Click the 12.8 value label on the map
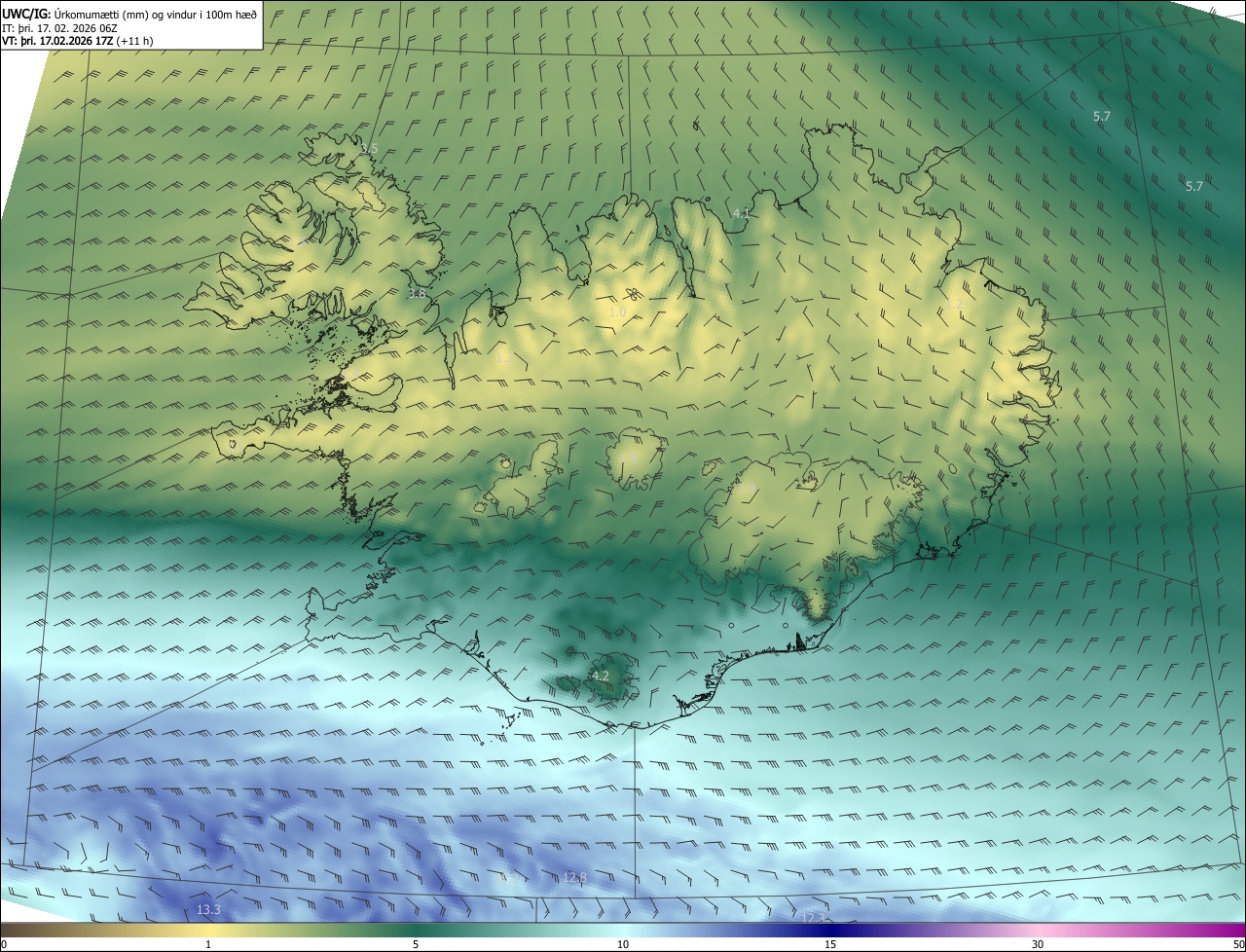Image resolution: width=1246 pixels, height=952 pixels. [x=575, y=878]
